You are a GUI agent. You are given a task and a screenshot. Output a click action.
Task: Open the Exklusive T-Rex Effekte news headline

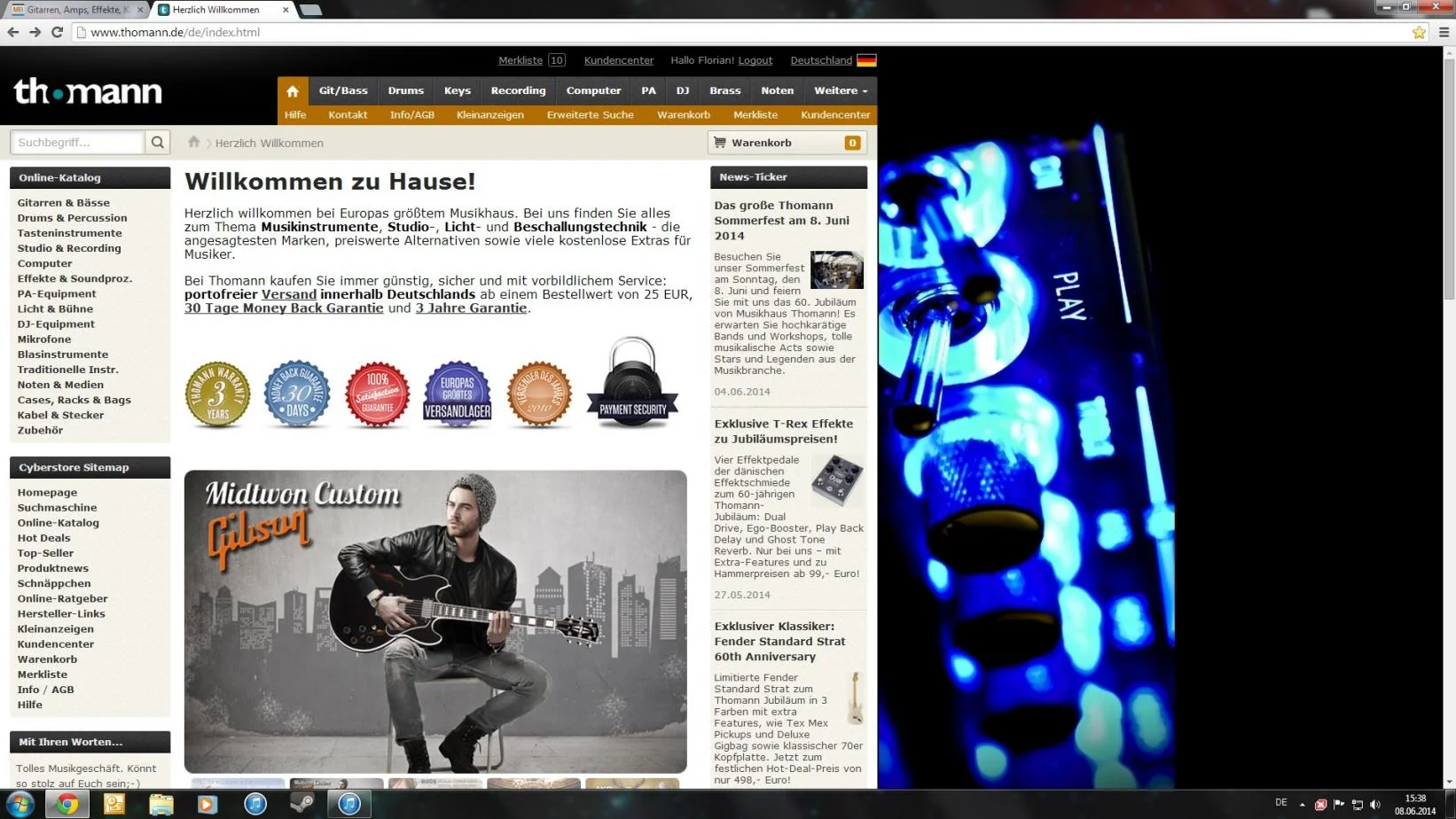pos(784,431)
